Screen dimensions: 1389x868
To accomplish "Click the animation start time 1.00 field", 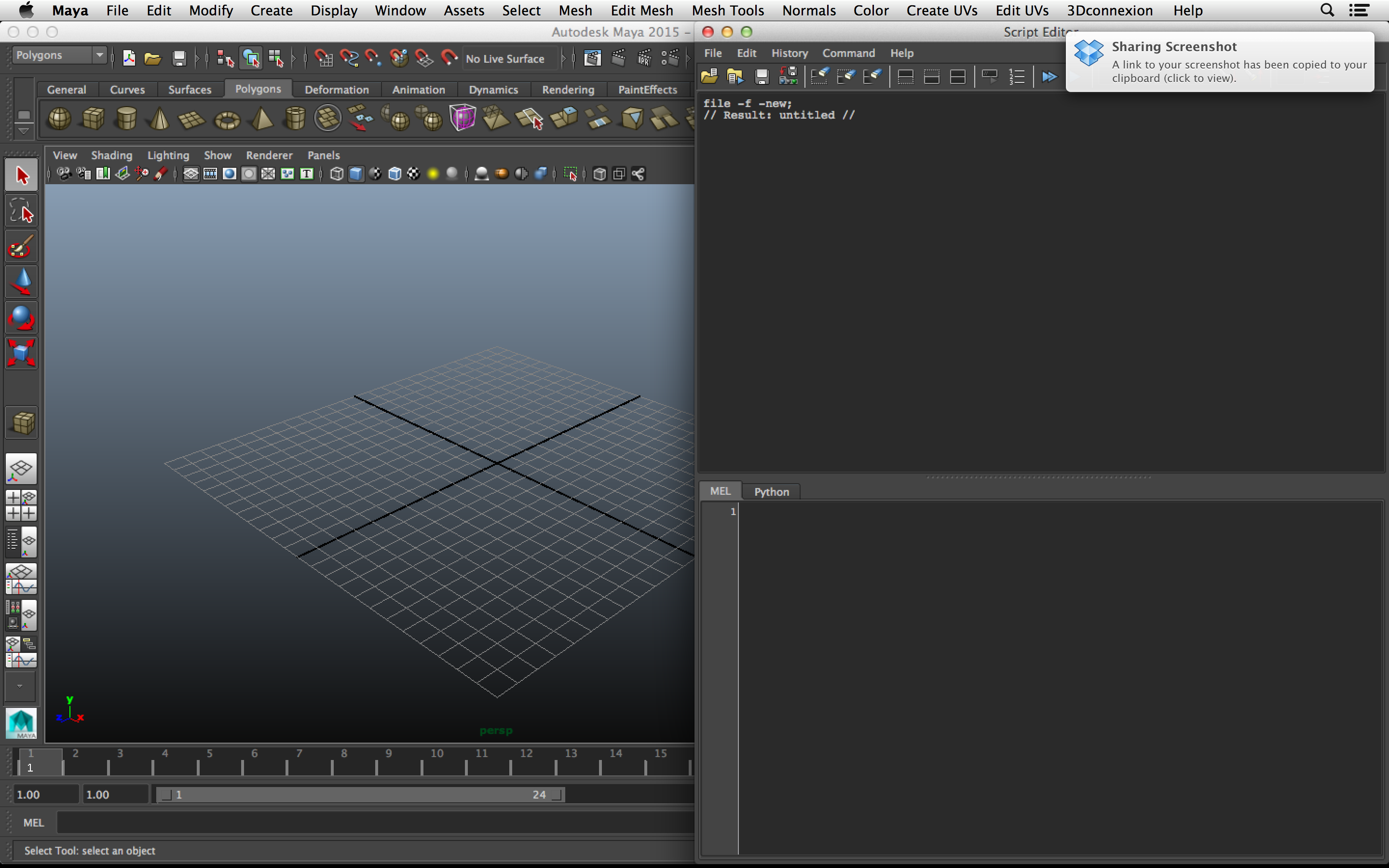I will click(x=45, y=795).
